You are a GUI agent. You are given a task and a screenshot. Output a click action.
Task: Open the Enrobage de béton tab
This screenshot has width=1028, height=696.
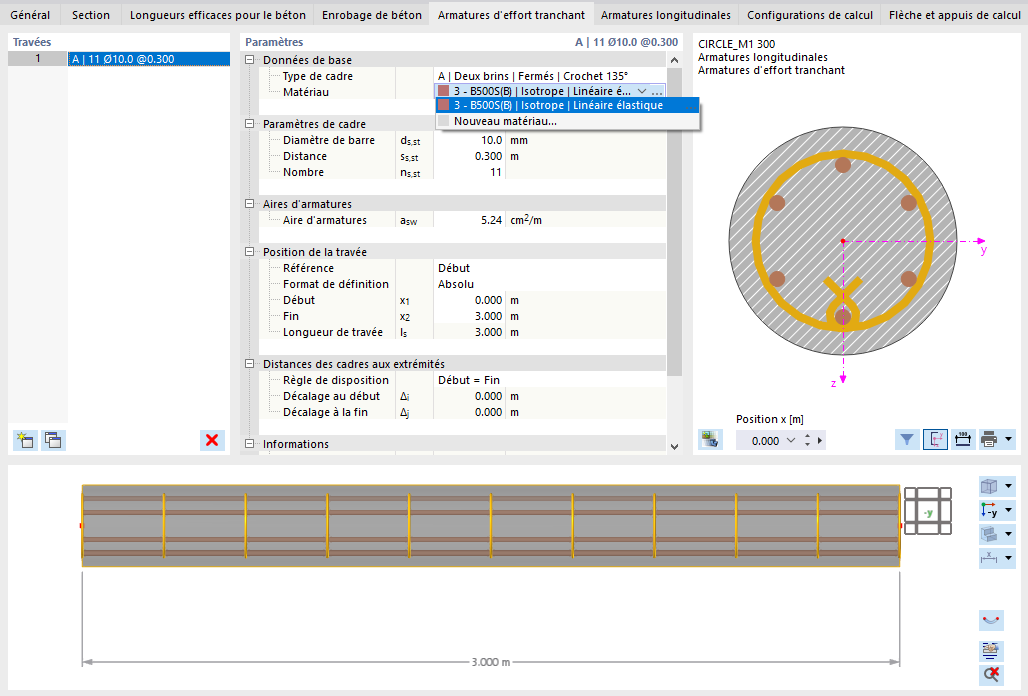click(372, 14)
